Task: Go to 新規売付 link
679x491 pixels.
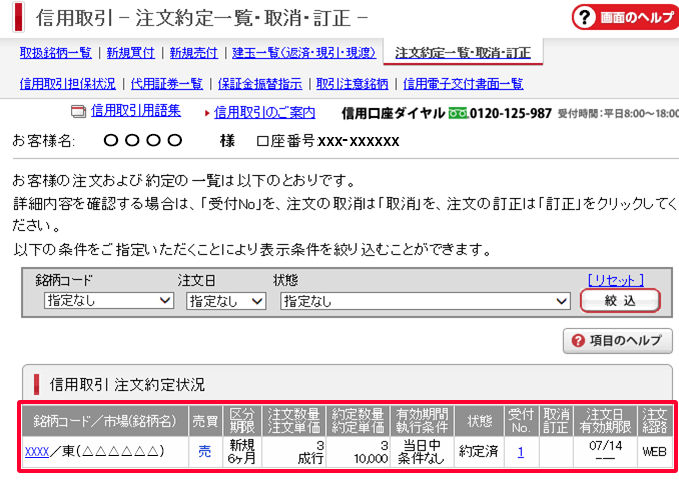Action: 194,53
